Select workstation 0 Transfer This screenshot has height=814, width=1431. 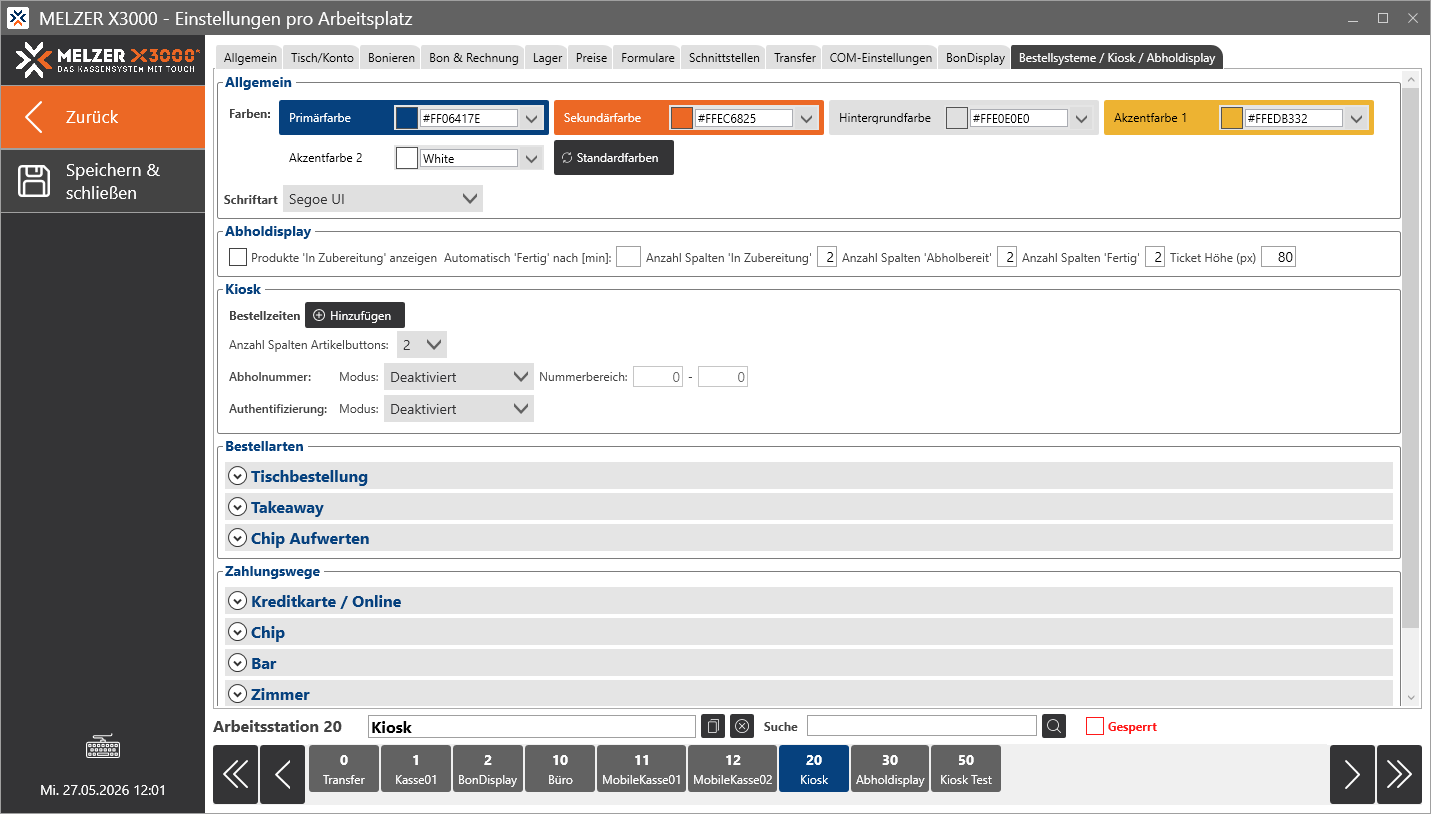pos(344,769)
